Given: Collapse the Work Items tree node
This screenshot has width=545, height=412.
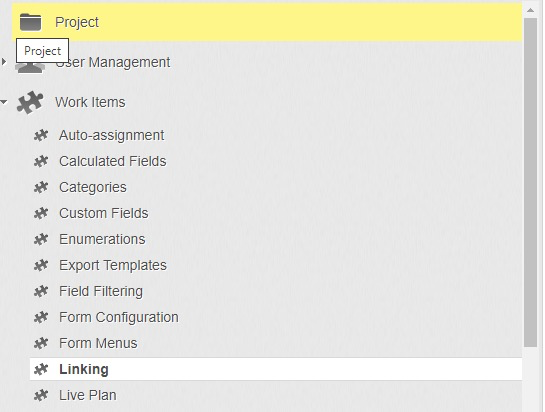Looking at the screenshot, I should 4,102.
